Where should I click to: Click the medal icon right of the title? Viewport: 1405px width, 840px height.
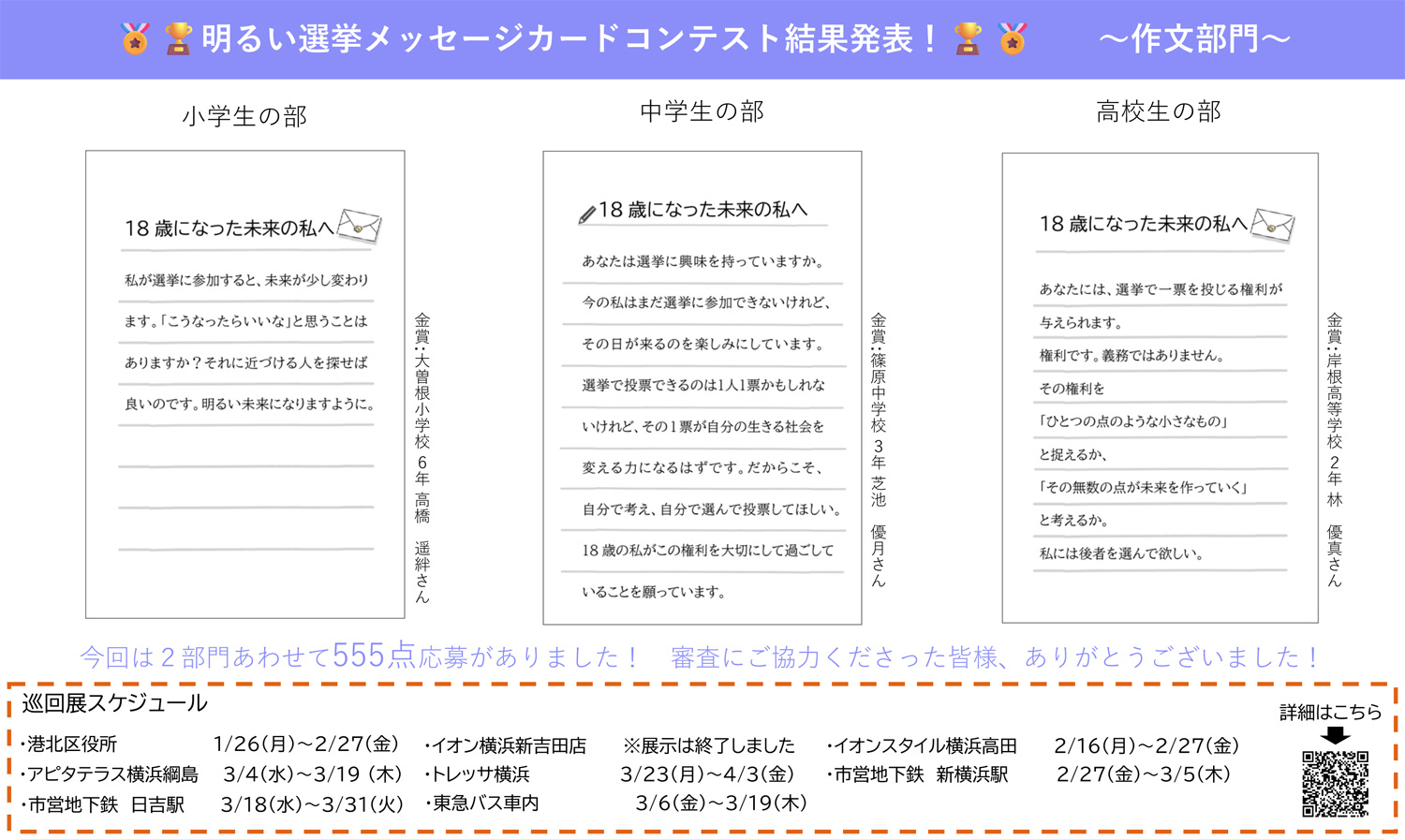1013,39
